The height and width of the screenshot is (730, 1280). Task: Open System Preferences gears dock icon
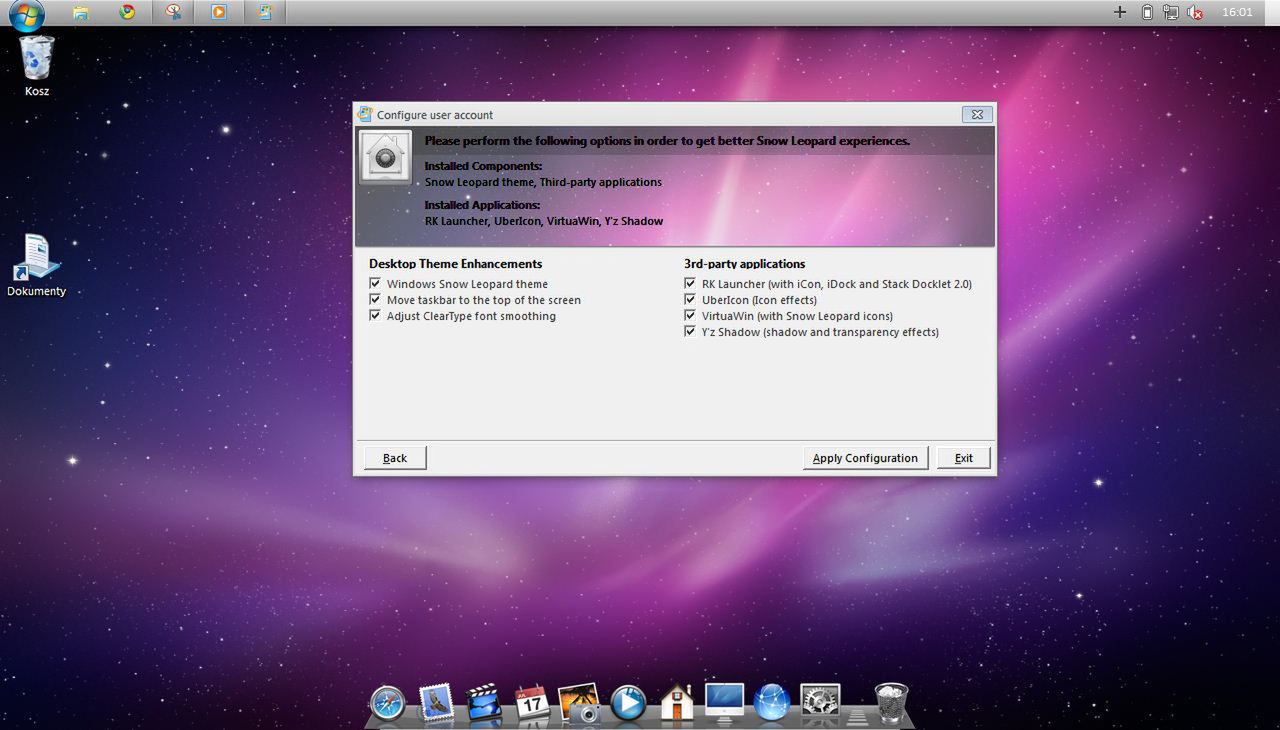coord(820,703)
